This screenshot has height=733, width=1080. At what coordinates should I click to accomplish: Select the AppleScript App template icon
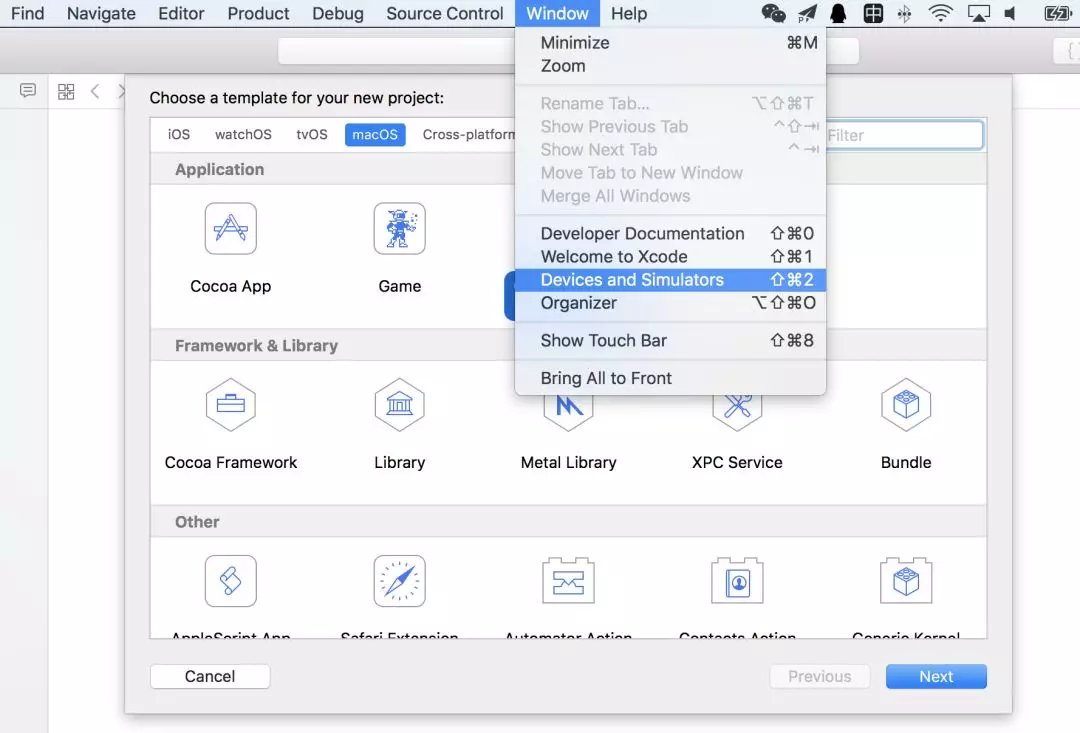tap(231, 581)
